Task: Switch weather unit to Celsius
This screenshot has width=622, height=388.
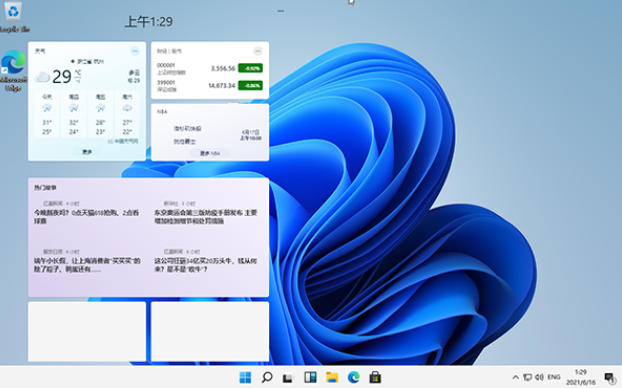Action: pyautogui.click(x=78, y=72)
